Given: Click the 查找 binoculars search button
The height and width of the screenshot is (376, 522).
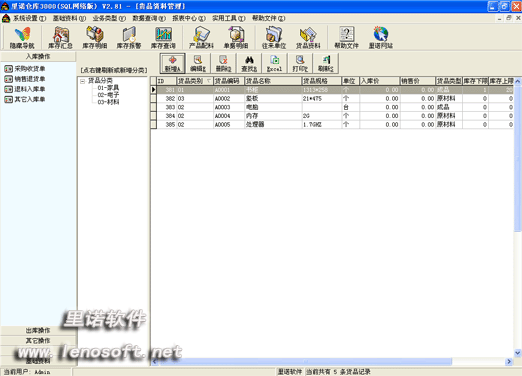Looking at the screenshot, I should (249, 63).
